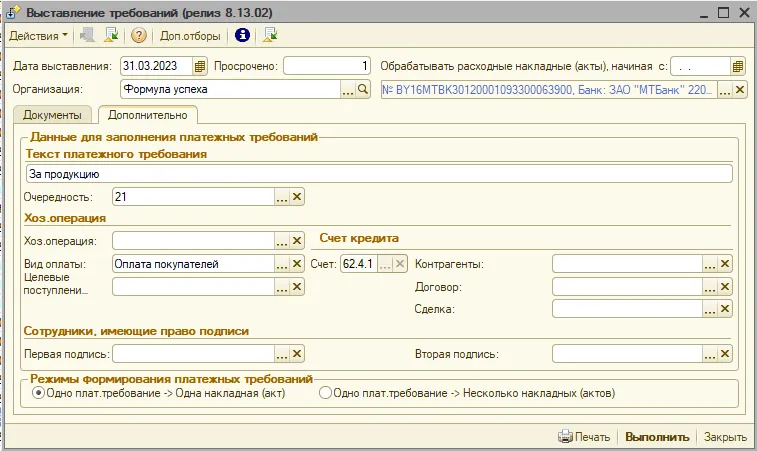Open bank account selection ellipsis button
This screenshot has width=757, height=451.
pyautogui.click(x=724, y=89)
